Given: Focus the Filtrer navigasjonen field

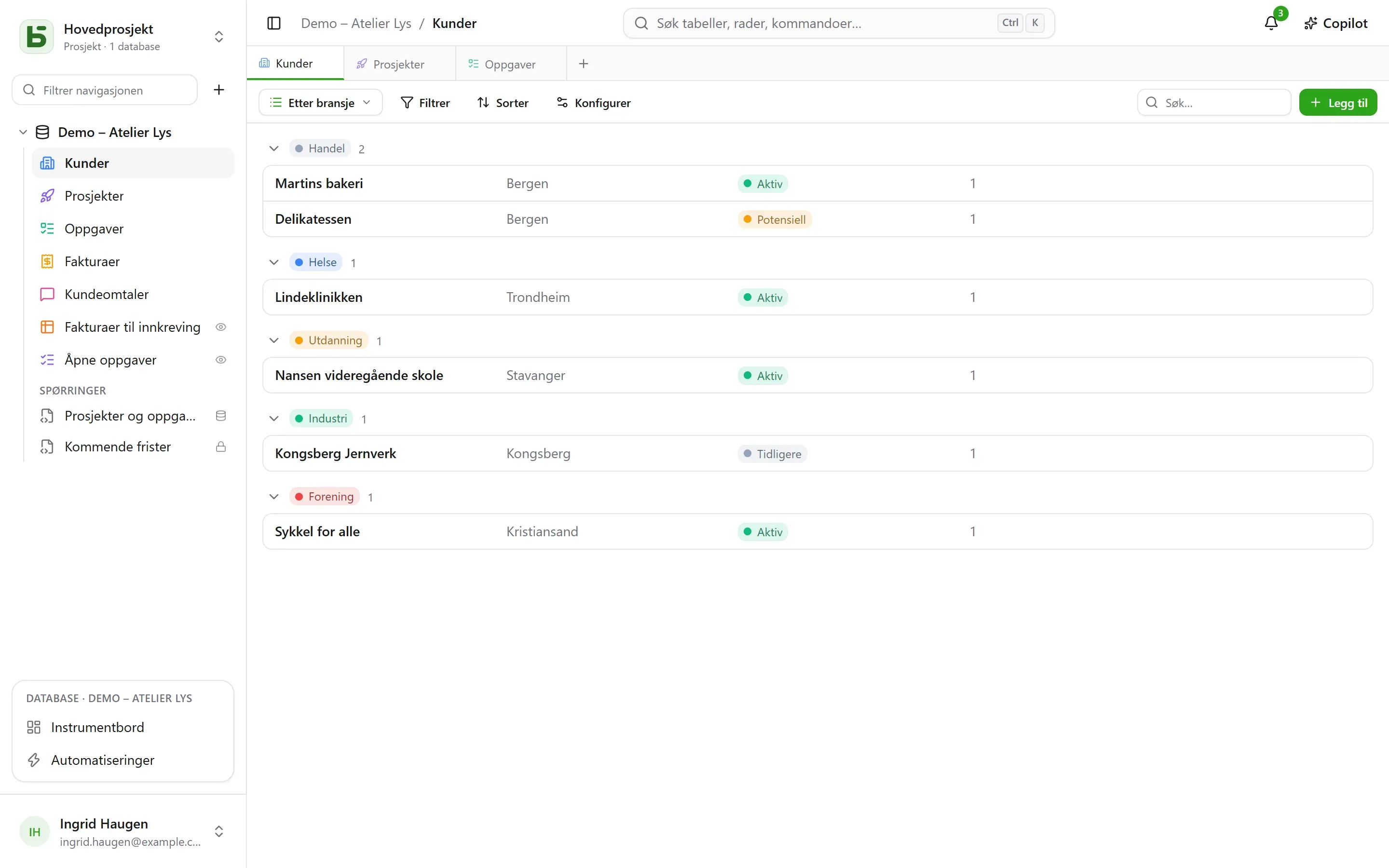Looking at the screenshot, I should click(x=105, y=90).
